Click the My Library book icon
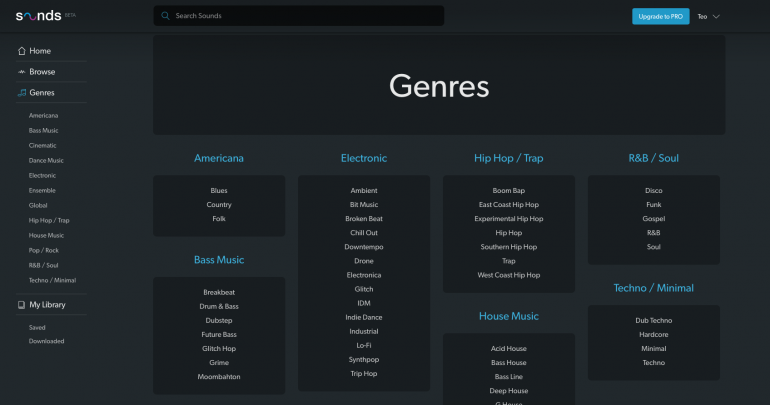The width and height of the screenshot is (770, 405). coord(22,305)
